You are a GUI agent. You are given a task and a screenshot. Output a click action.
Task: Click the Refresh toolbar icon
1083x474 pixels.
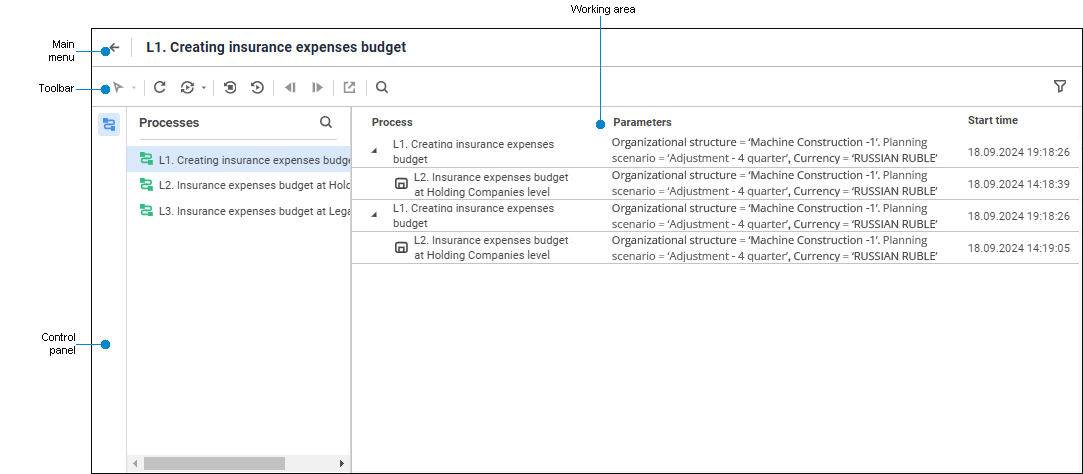tap(160, 87)
